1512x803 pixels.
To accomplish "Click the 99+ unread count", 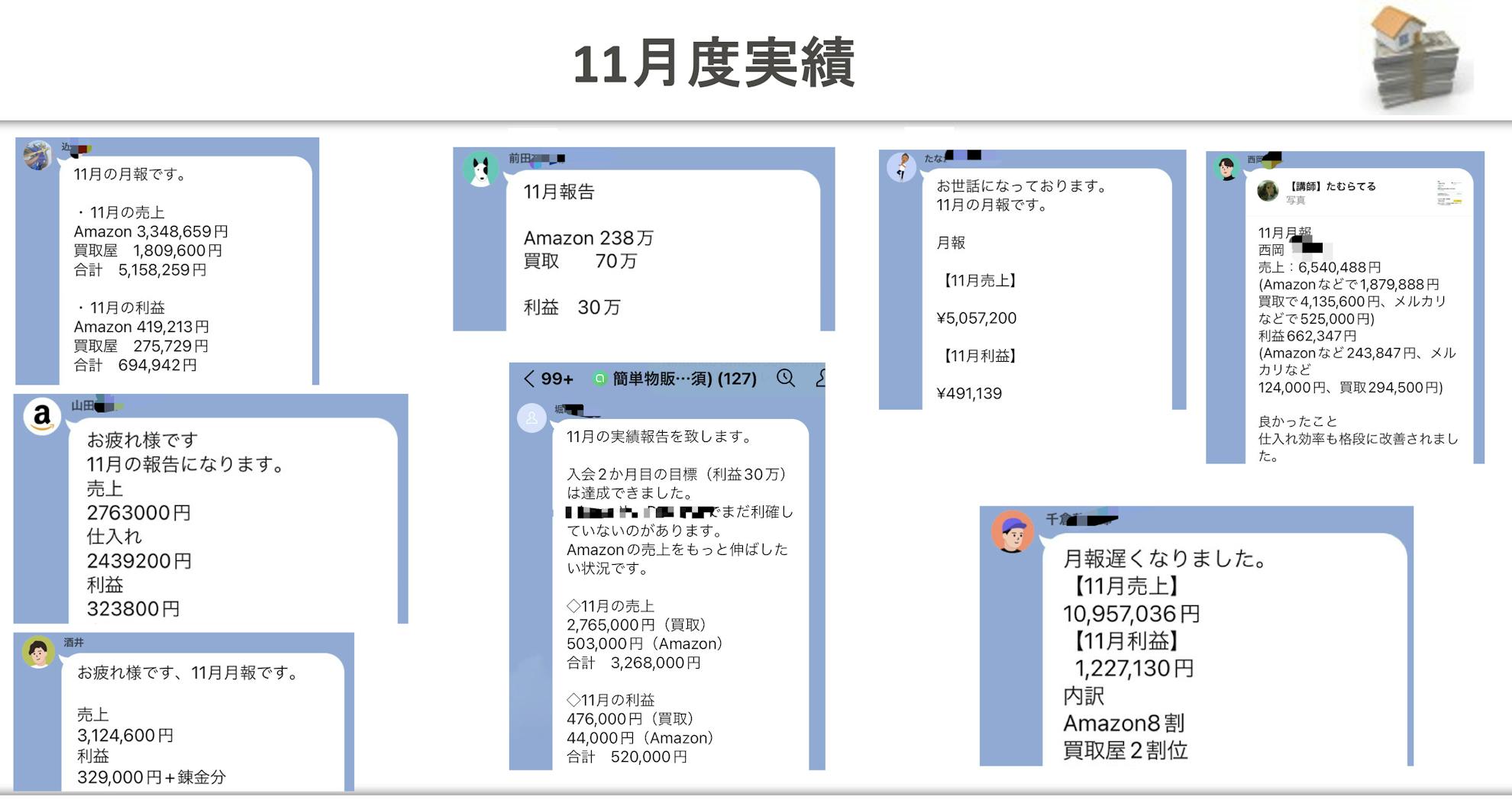I will 557,379.
